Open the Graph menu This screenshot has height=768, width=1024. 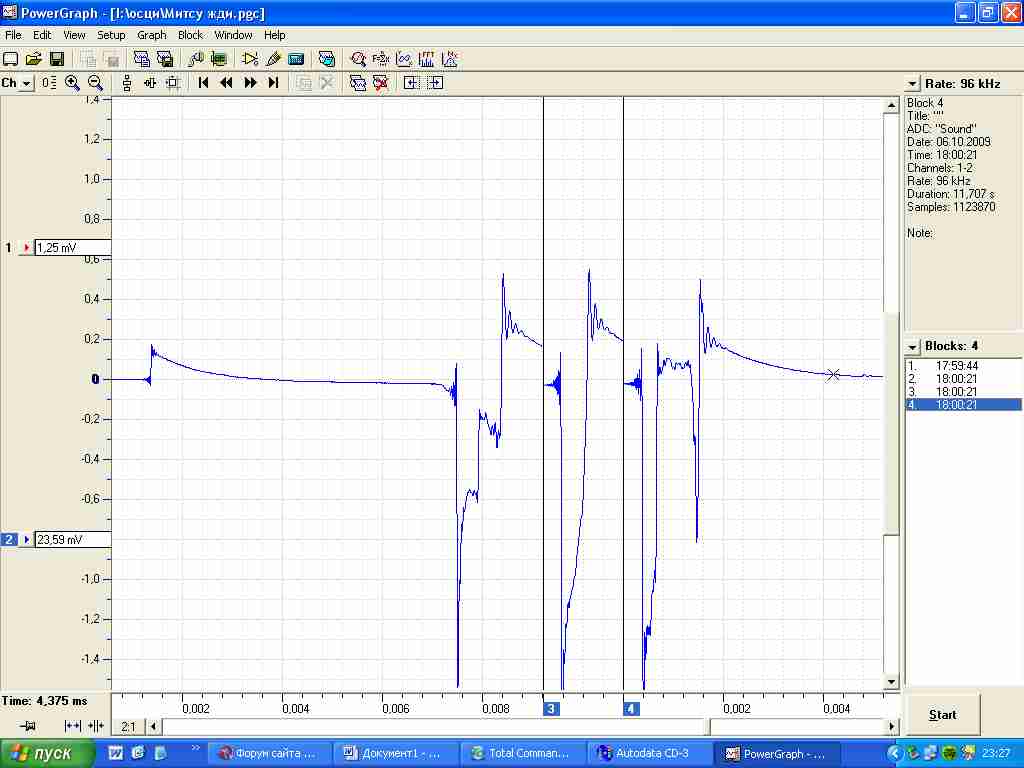(x=152, y=35)
